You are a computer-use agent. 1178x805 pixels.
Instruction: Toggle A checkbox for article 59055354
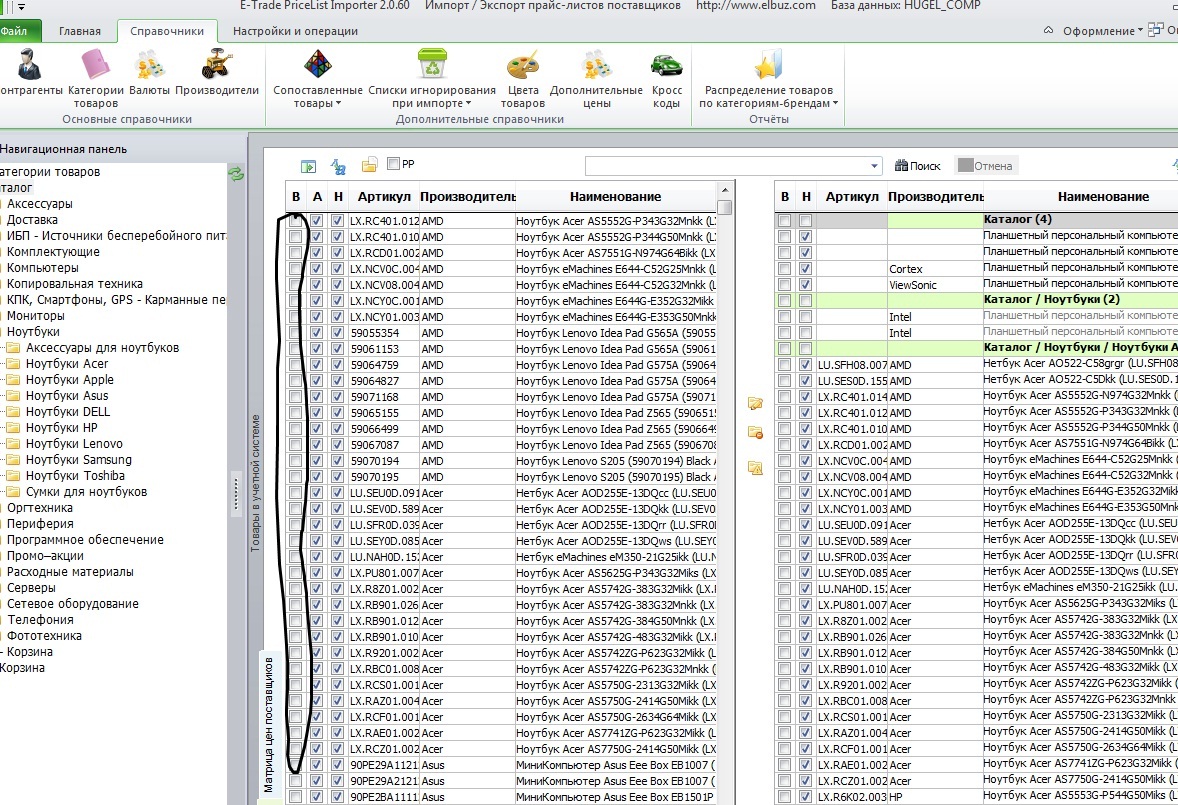coord(316,332)
